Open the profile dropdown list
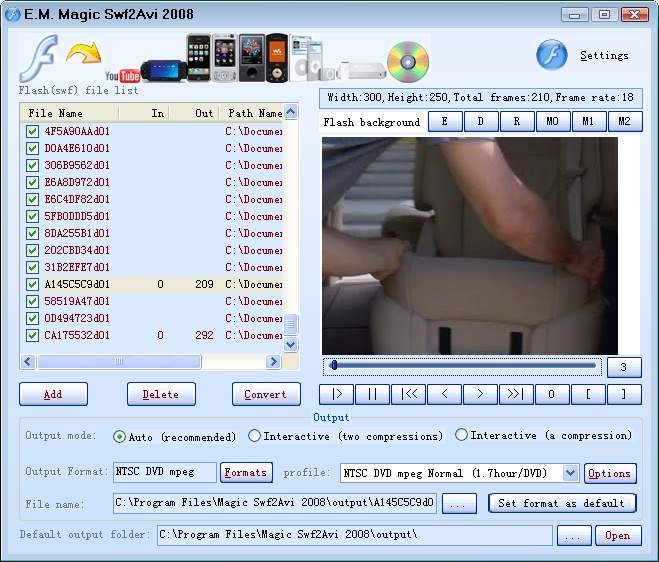This screenshot has height=562, width=659. [570, 473]
